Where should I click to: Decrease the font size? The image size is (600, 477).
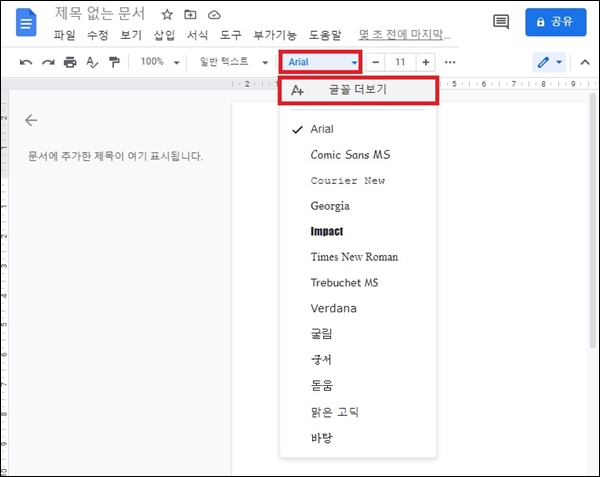pyautogui.click(x=376, y=62)
